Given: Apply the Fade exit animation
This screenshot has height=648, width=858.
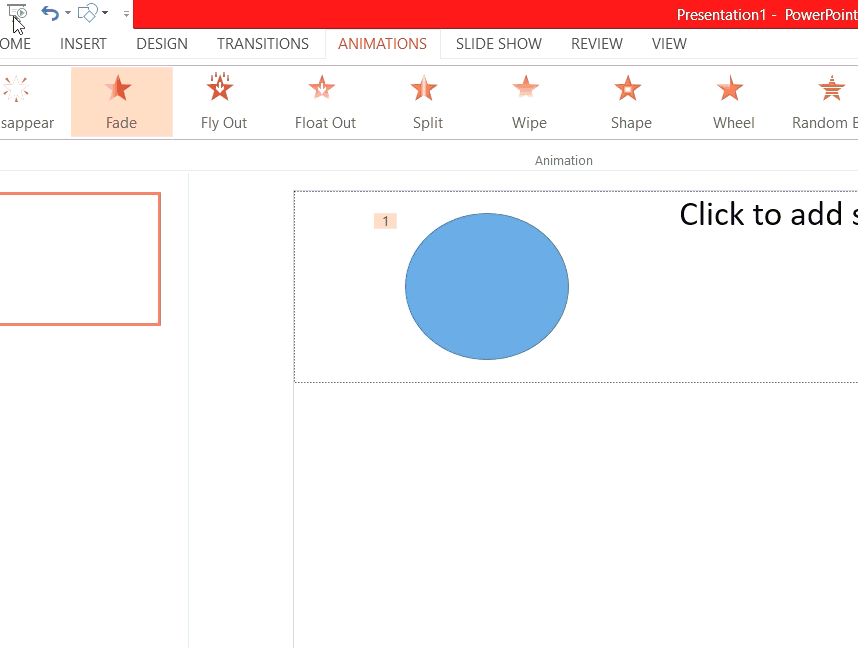Looking at the screenshot, I should tap(121, 102).
